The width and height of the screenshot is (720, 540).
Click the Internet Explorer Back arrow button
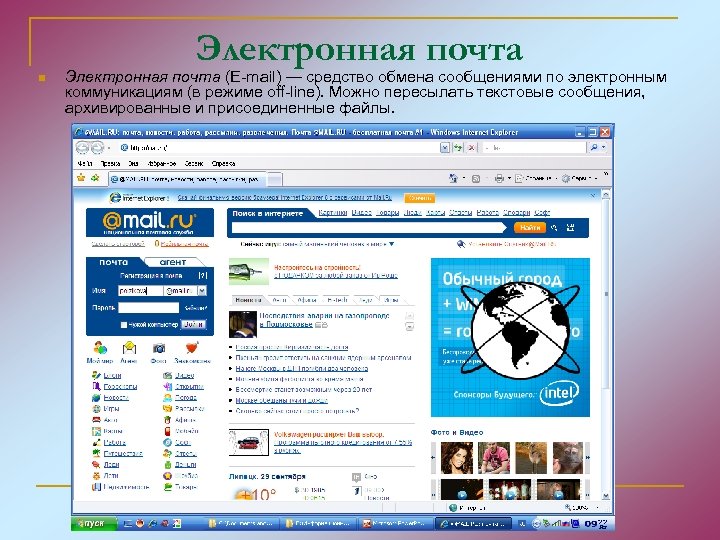pyautogui.click(x=83, y=147)
